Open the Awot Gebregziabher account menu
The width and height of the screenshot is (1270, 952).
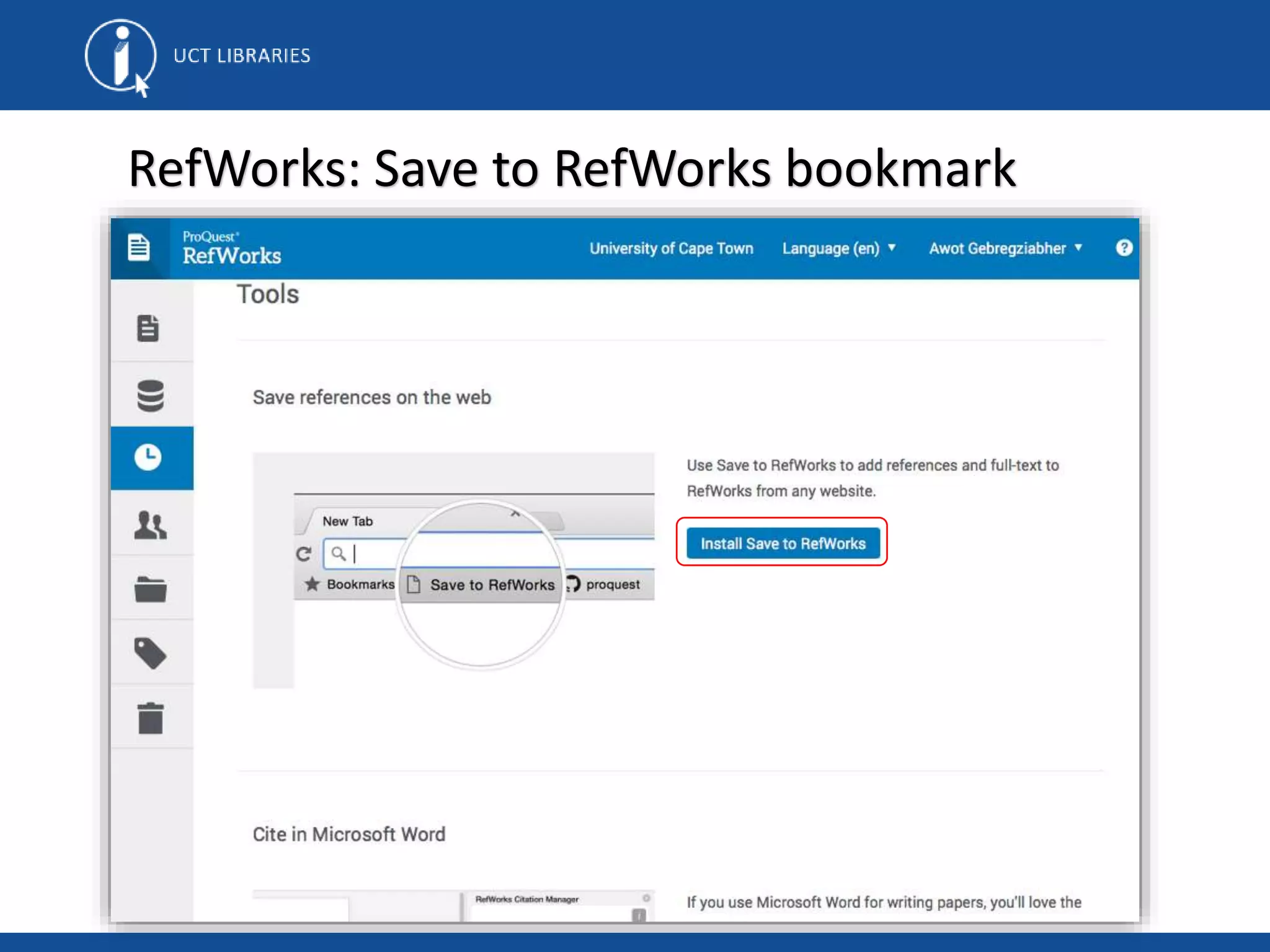1005,249
